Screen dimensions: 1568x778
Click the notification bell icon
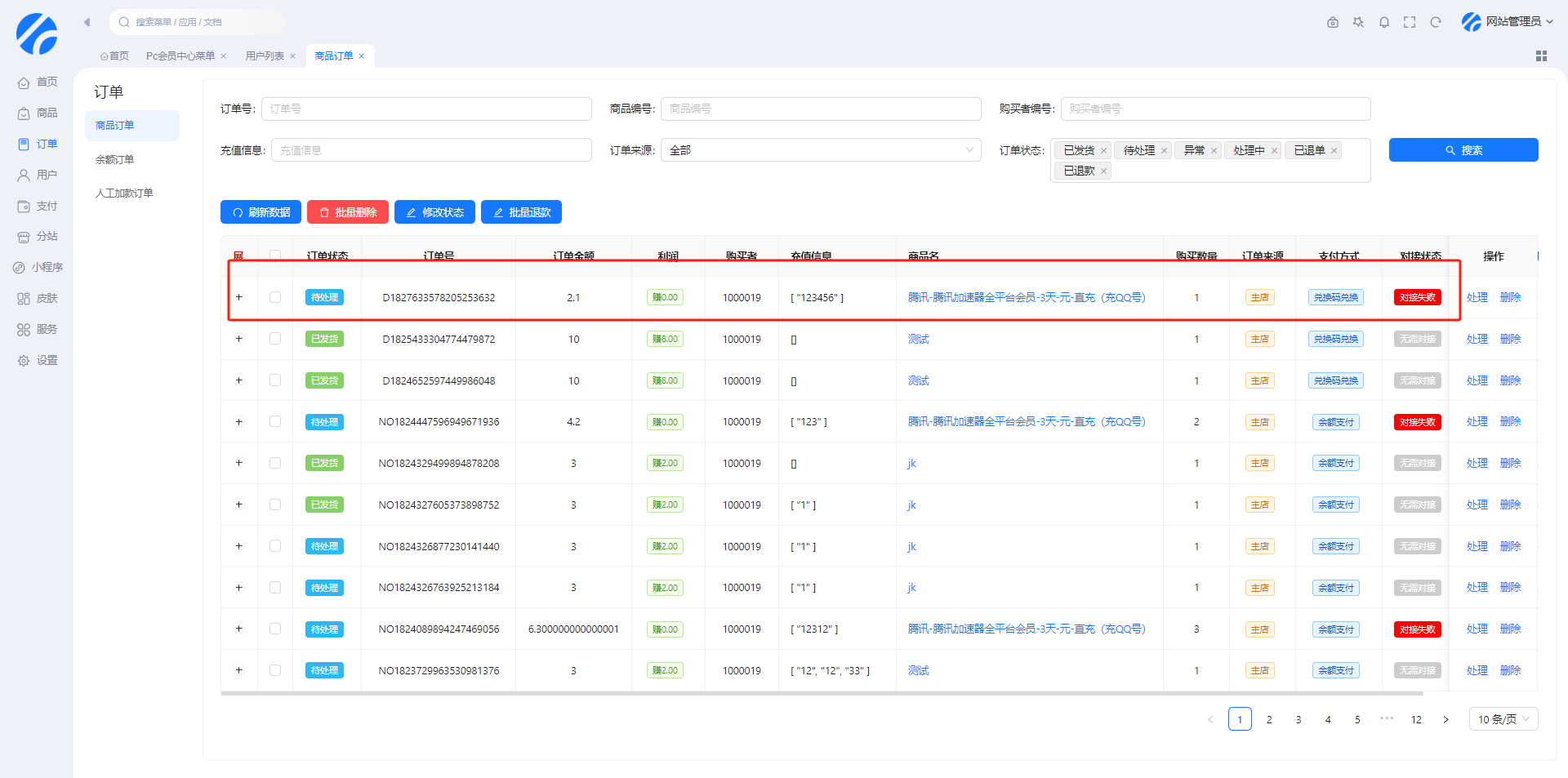pyautogui.click(x=1383, y=22)
